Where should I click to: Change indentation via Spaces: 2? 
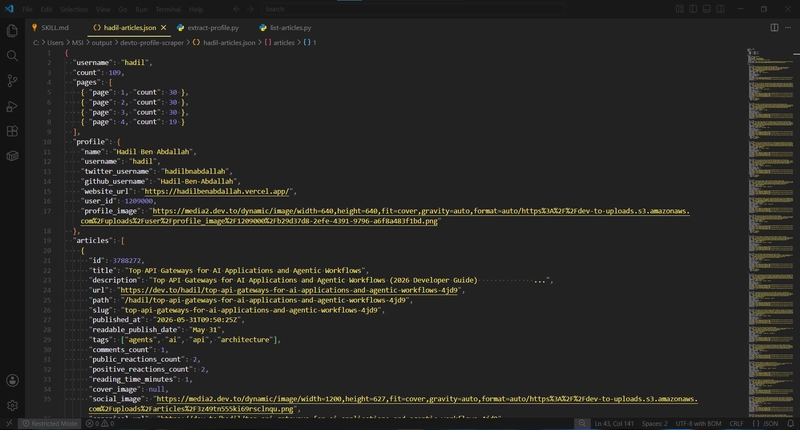(x=655, y=423)
